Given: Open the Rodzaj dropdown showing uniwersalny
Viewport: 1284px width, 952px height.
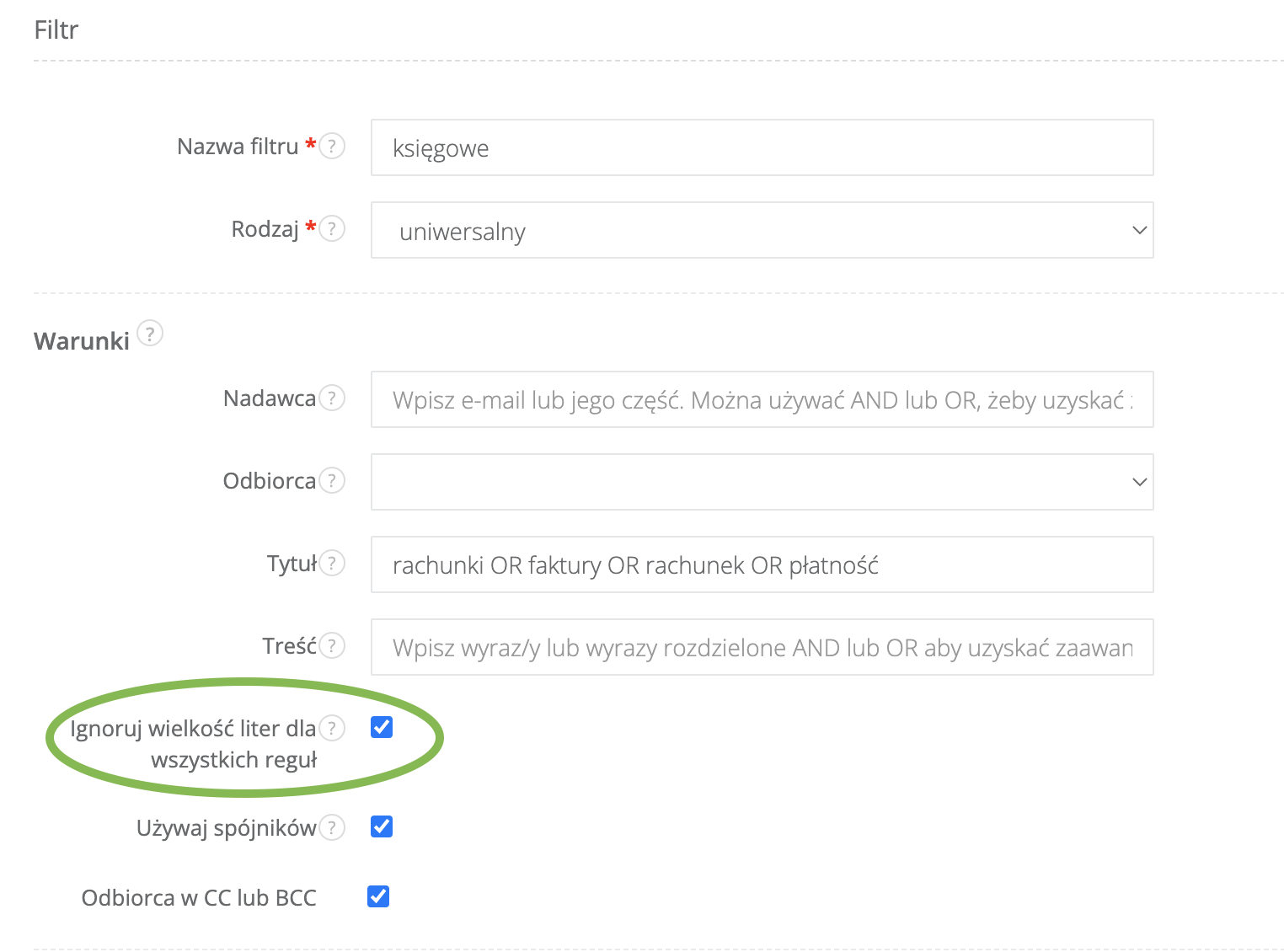Looking at the screenshot, I should tap(762, 230).
